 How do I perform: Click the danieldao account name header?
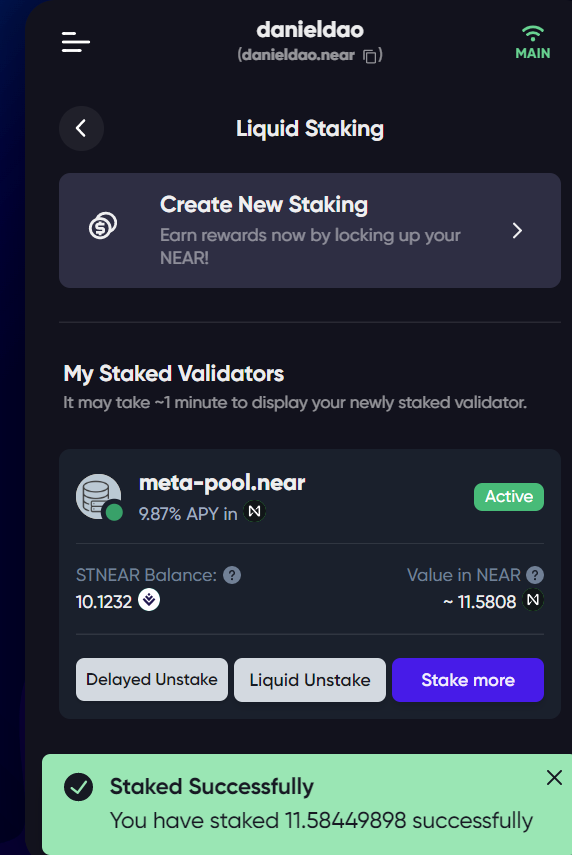pyautogui.click(x=310, y=30)
